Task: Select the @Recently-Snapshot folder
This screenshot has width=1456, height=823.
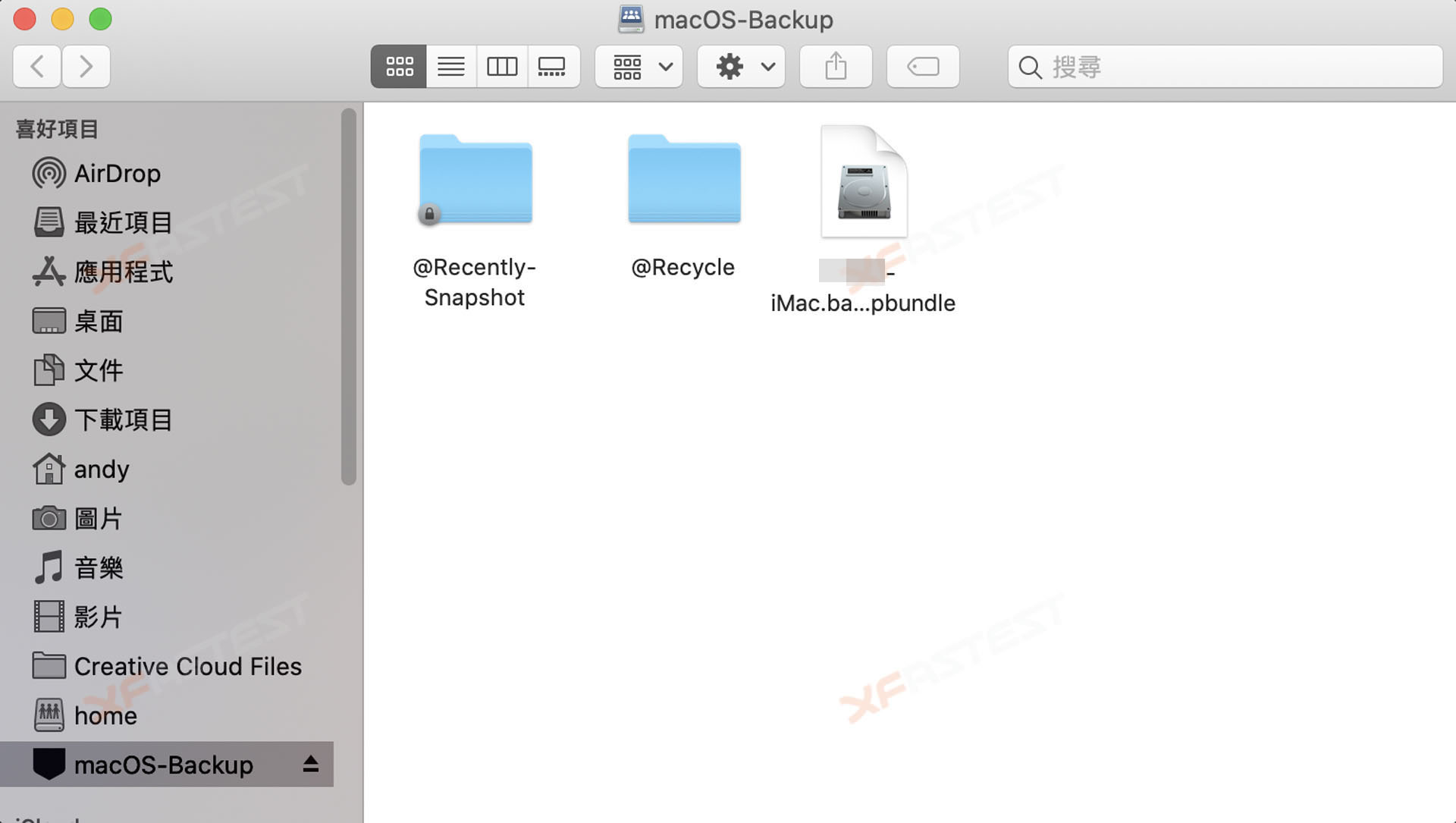Action: (x=475, y=180)
